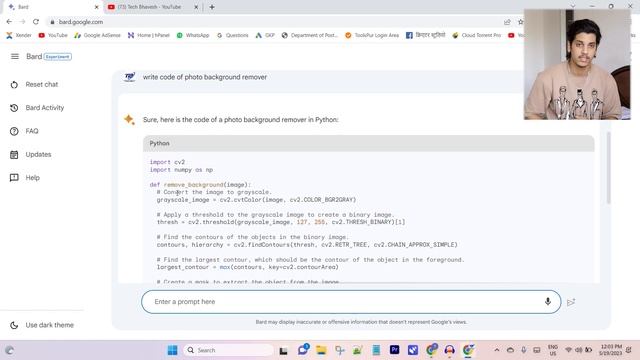Viewport: 640px width, 360px height.
Task: Open the Updates section
Action: 31,154
